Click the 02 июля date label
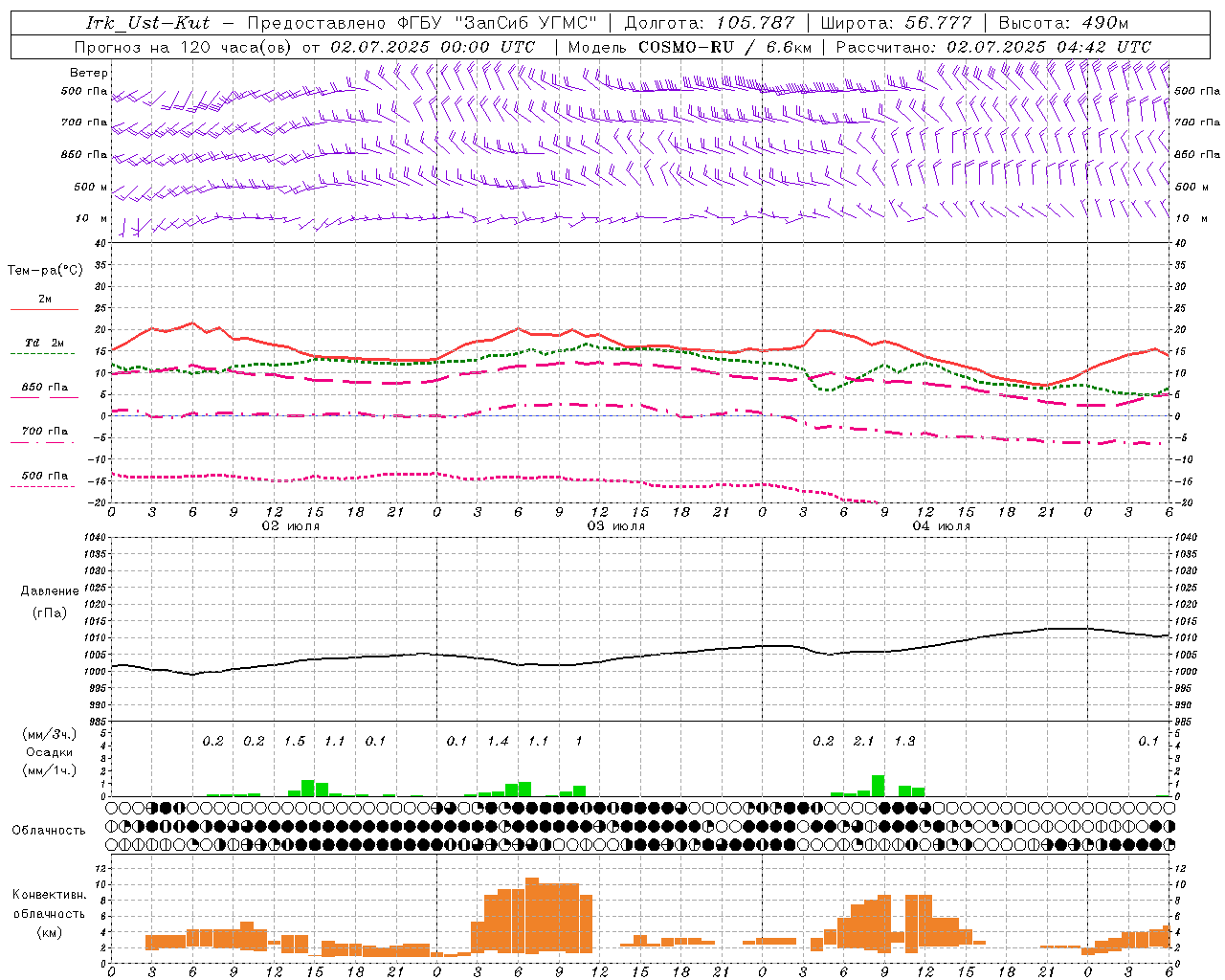The width and height of the screenshot is (1225, 980). point(291,526)
